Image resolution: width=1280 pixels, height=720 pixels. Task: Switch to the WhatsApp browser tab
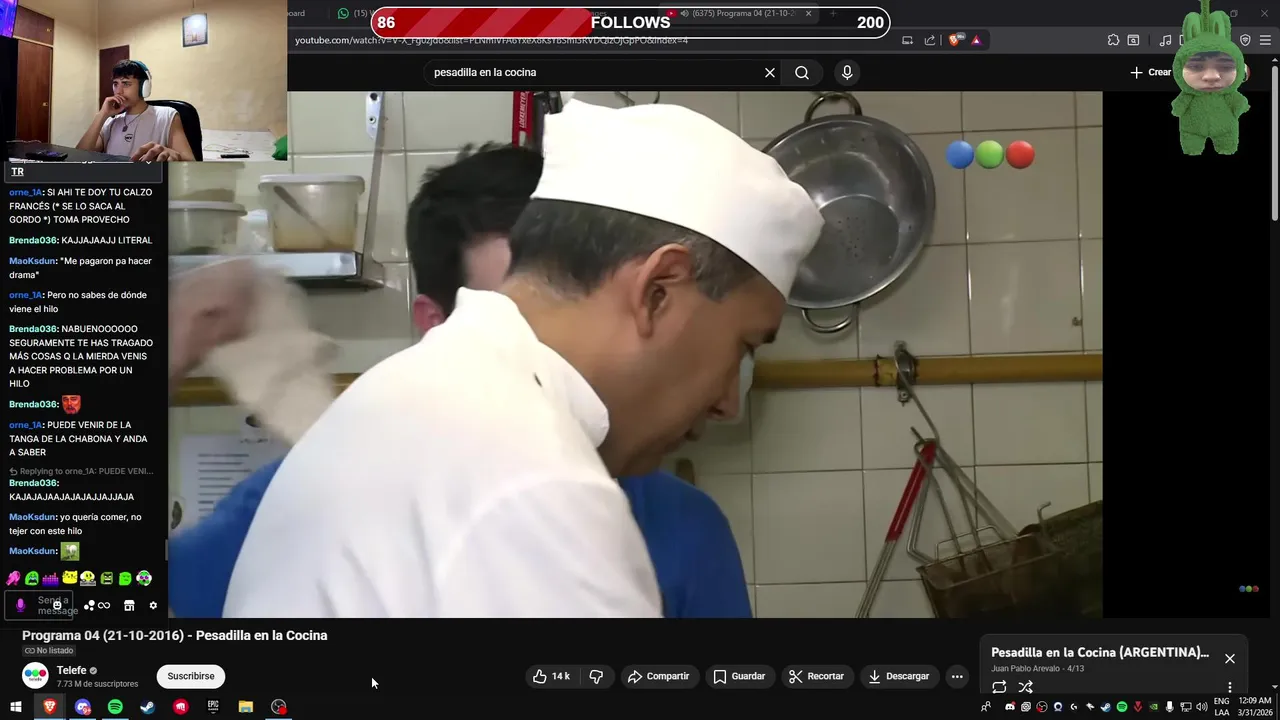[x=355, y=13]
